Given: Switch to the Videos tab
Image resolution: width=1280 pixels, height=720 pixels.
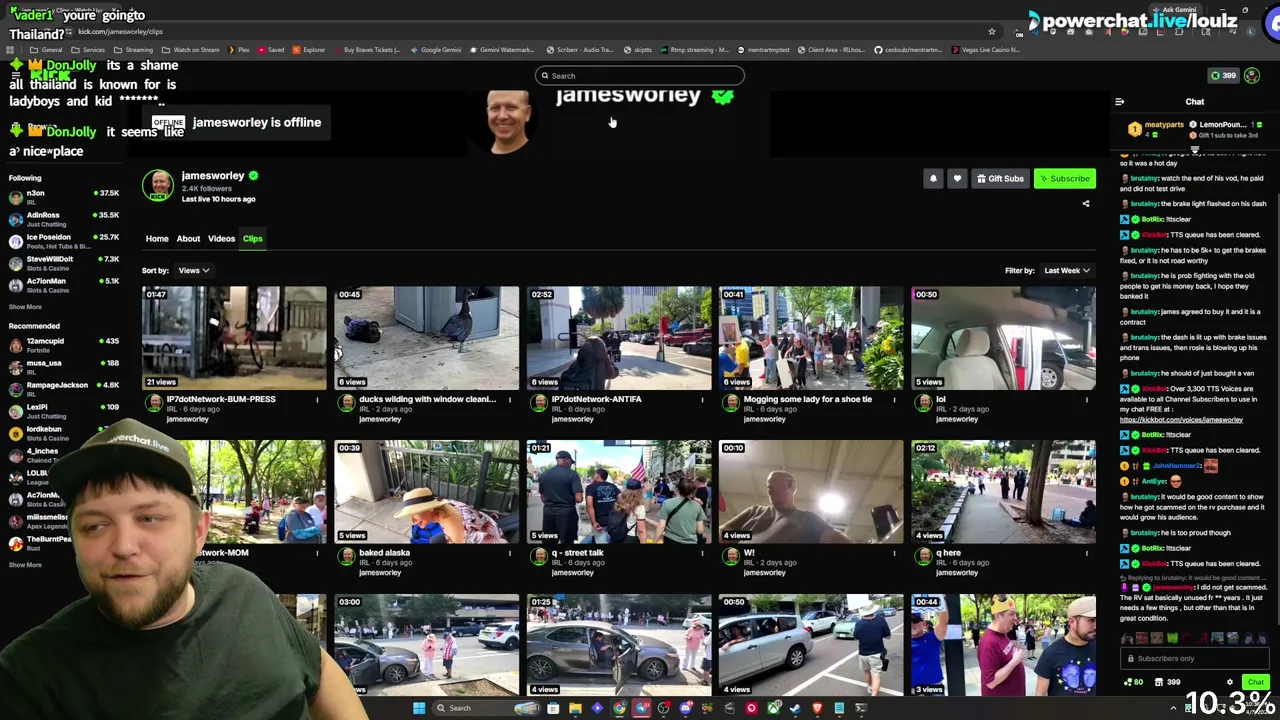Looking at the screenshot, I should (221, 239).
